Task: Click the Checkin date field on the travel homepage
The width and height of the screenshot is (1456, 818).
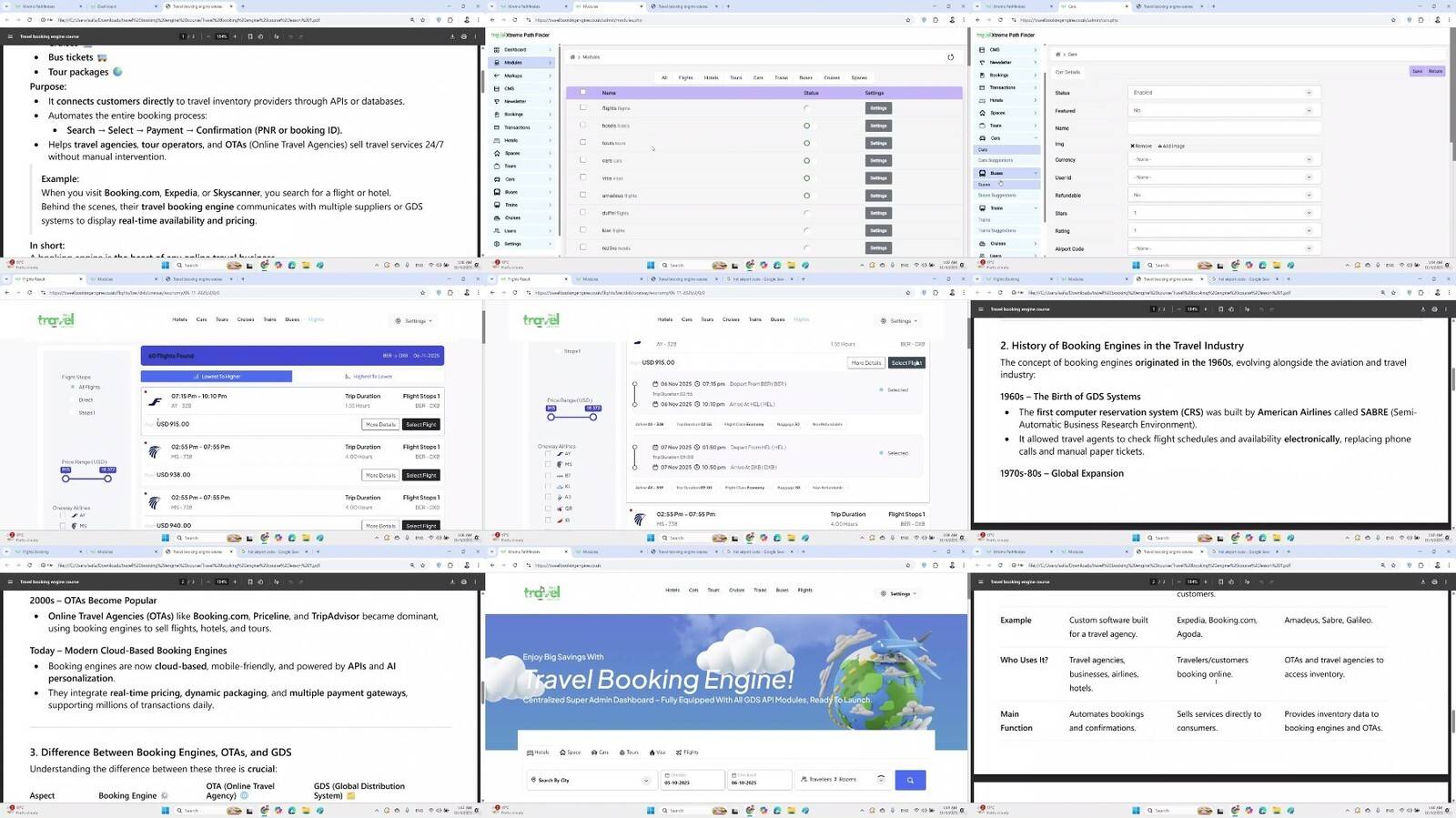Action: pyautogui.click(x=692, y=780)
